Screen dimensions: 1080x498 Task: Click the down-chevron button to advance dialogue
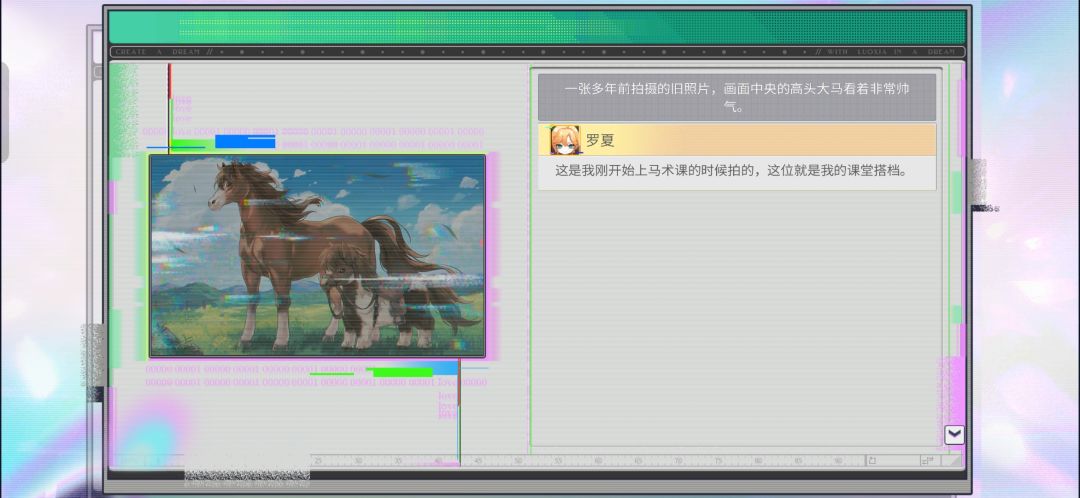coord(954,435)
